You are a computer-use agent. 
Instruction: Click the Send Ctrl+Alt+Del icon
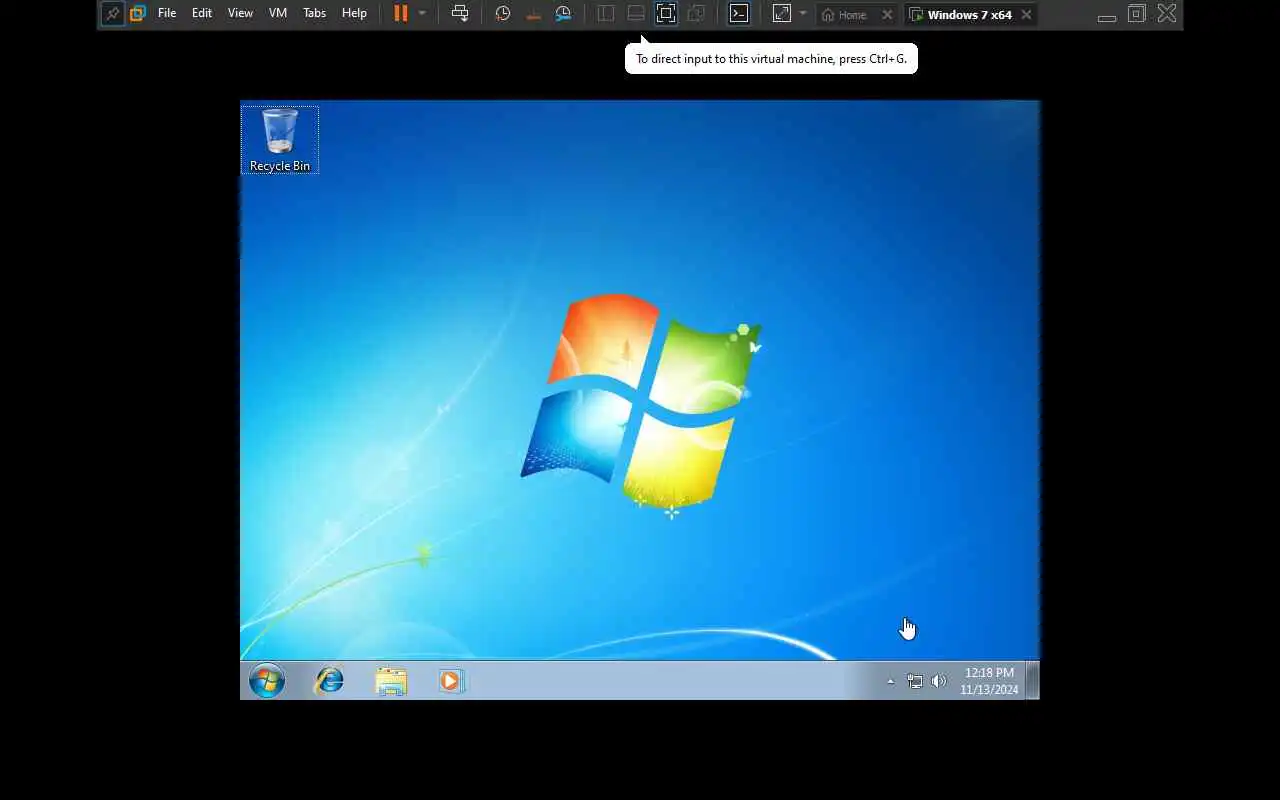(x=460, y=14)
